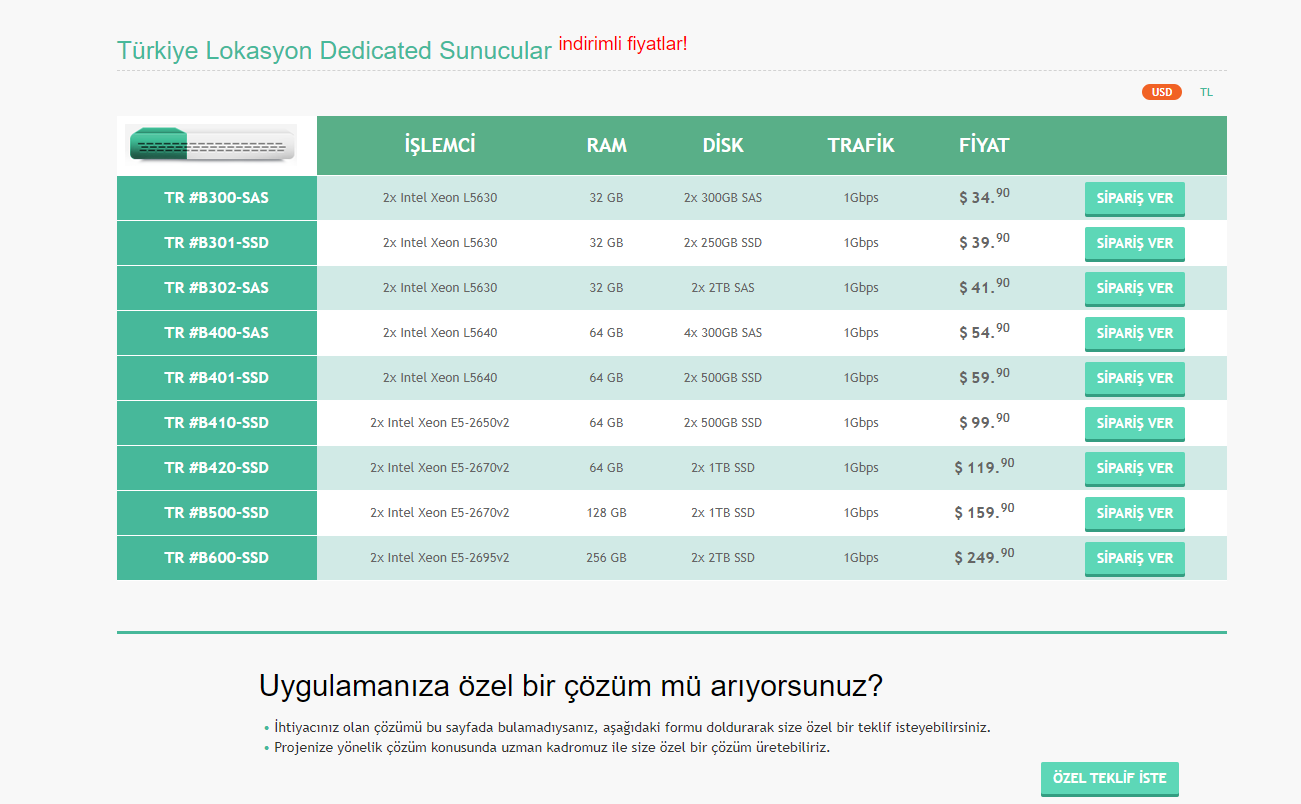Click the $ 159.90 price

(x=984, y=511)
